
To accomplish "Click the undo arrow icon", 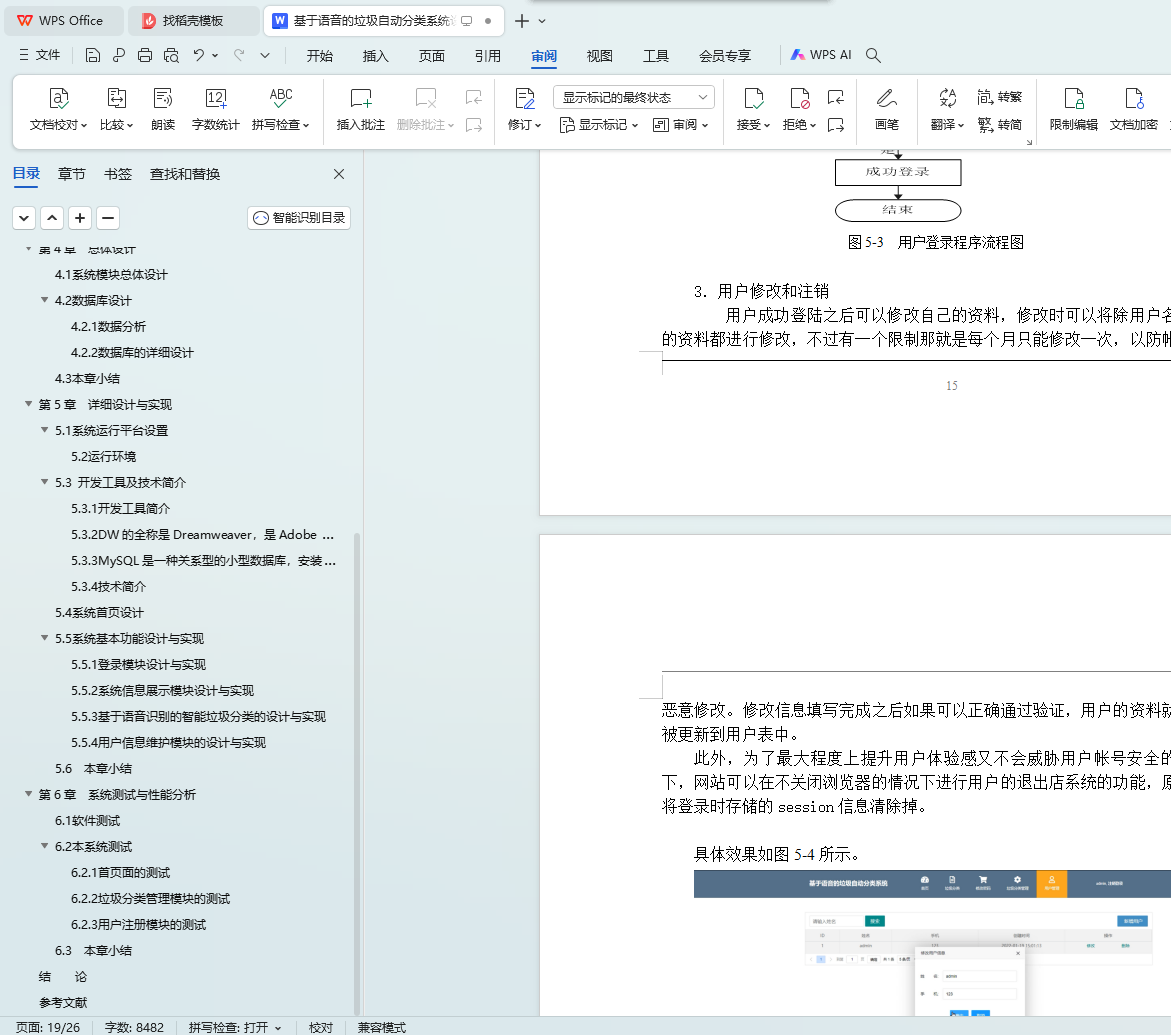I will (199, 55).
